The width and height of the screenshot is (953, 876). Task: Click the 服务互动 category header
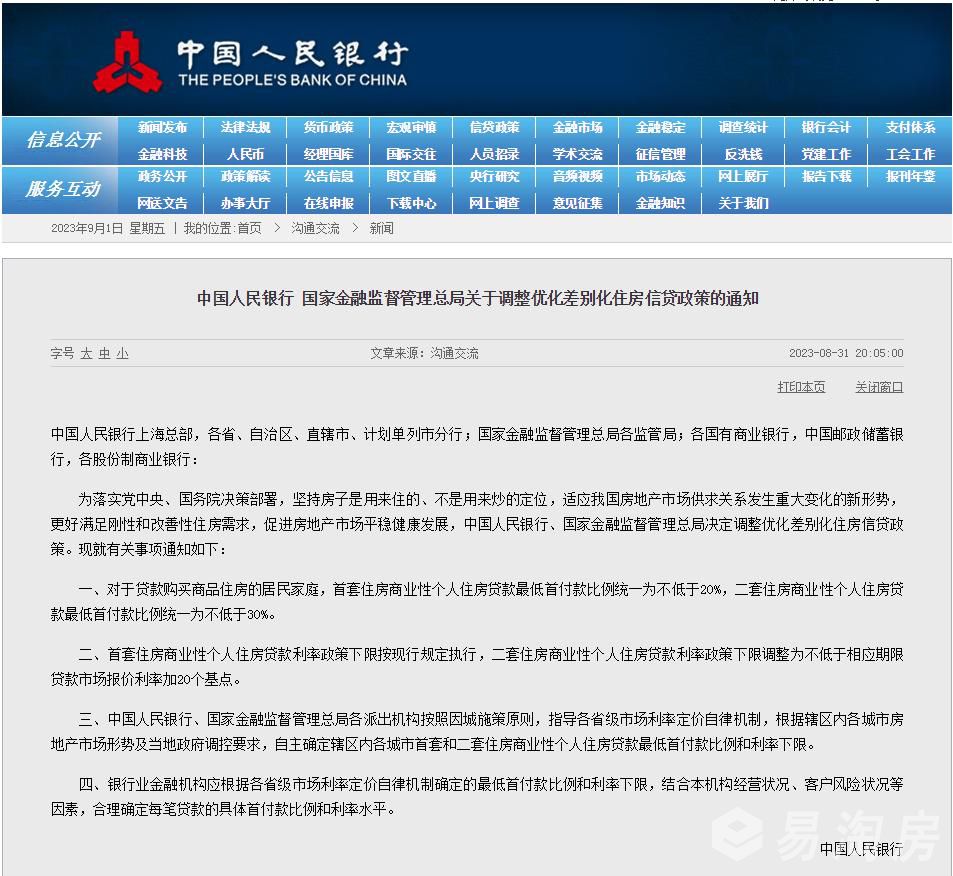(63, 189)
